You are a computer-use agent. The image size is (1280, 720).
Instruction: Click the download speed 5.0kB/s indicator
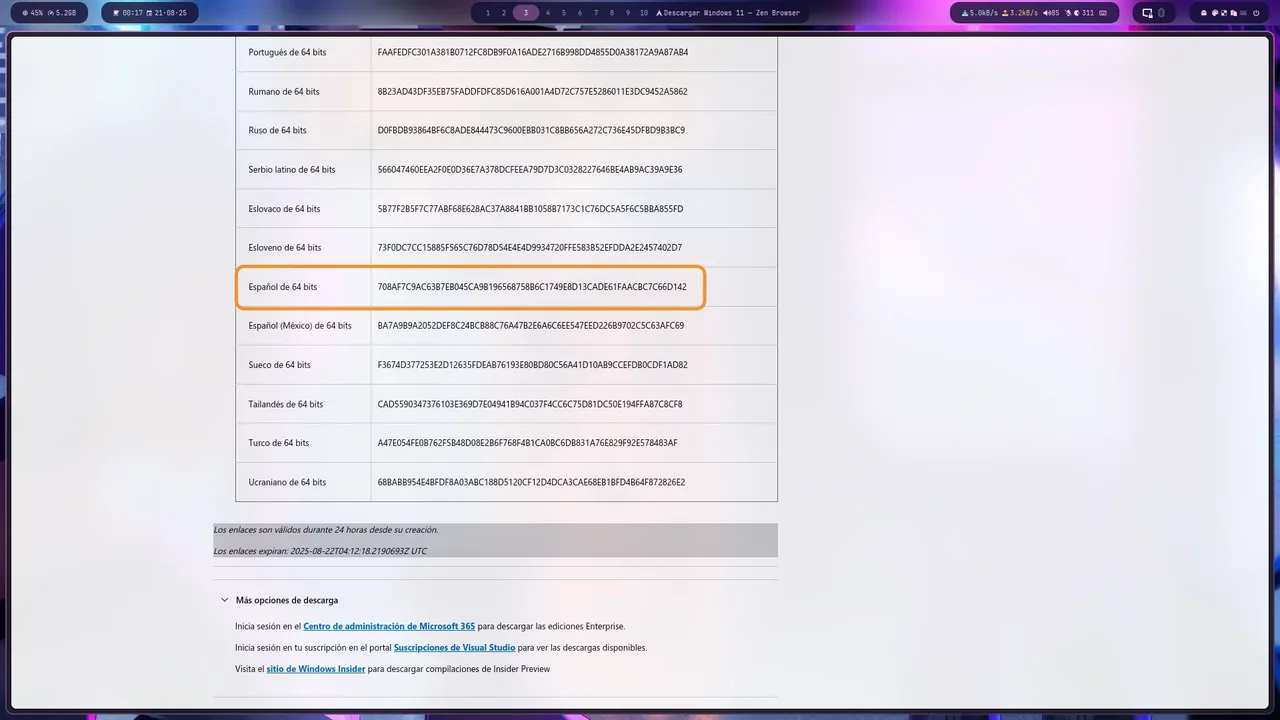coord(980,13)
